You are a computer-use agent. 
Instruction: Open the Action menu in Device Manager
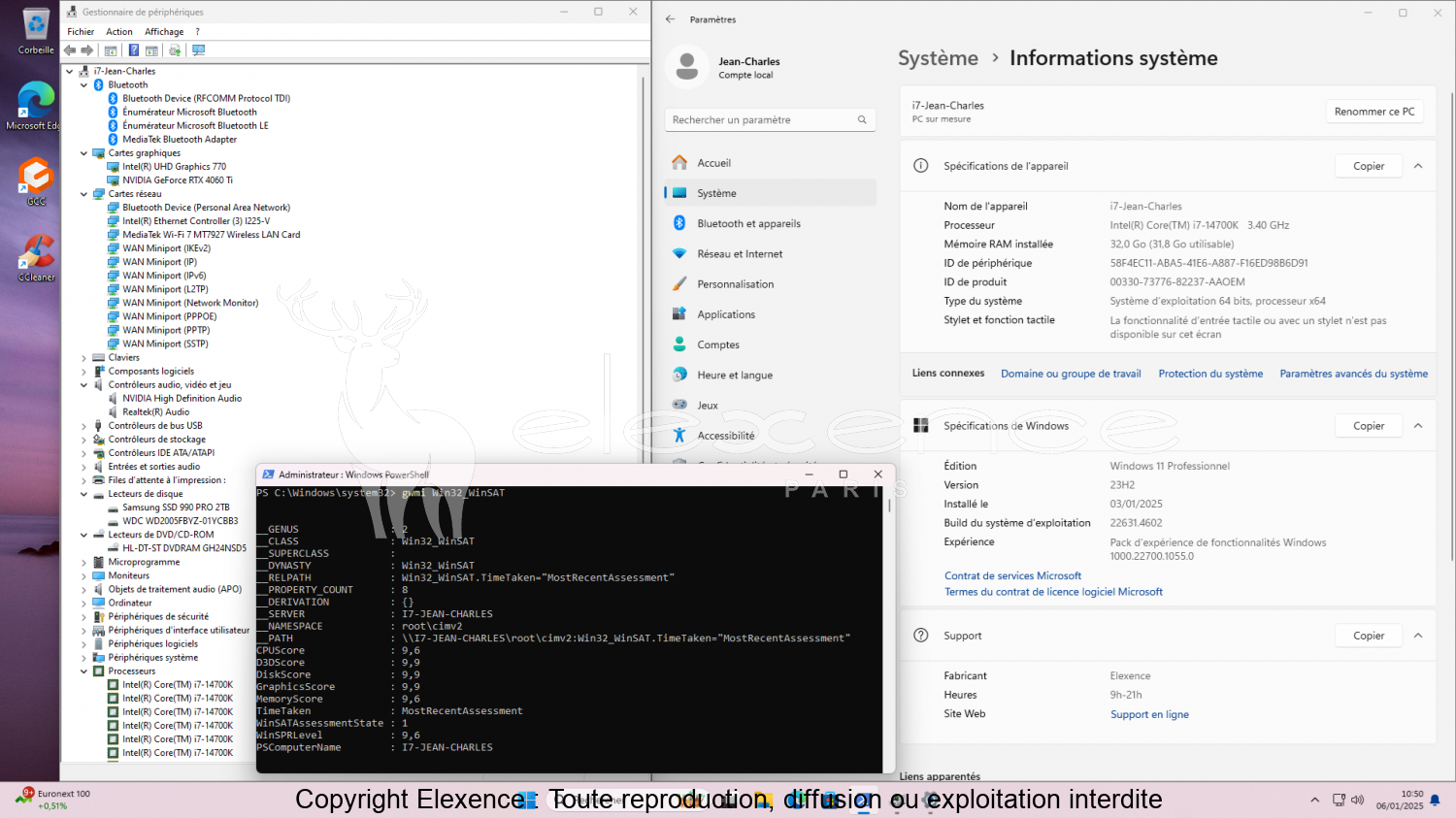pyautogui.click(x=119, y=32)
